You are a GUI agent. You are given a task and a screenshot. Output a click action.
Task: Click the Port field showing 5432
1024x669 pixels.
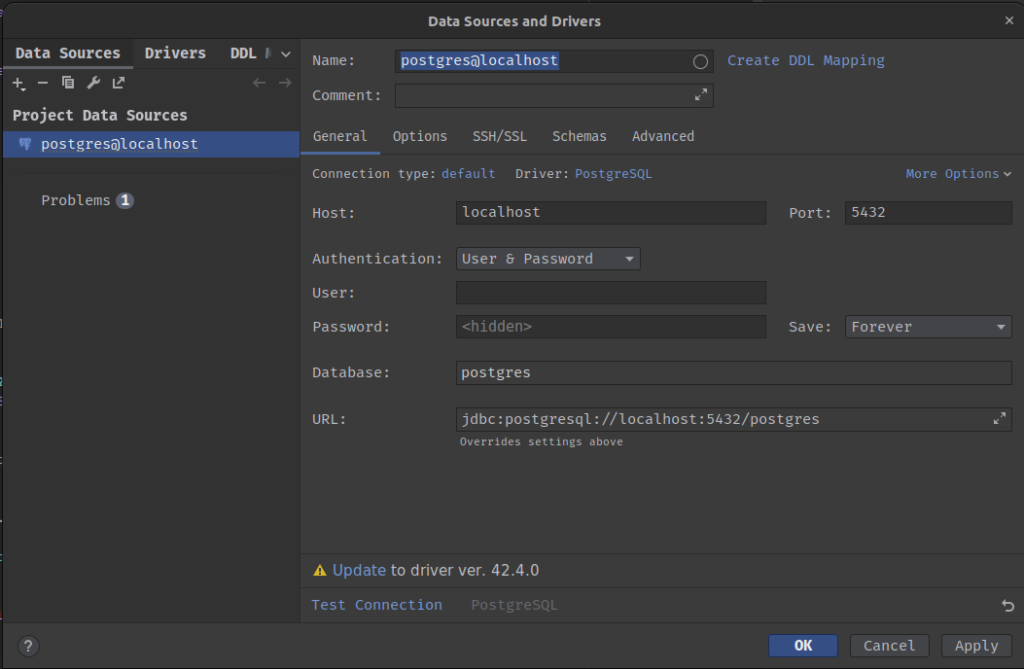pyautogui.click(x=928, y=212)
